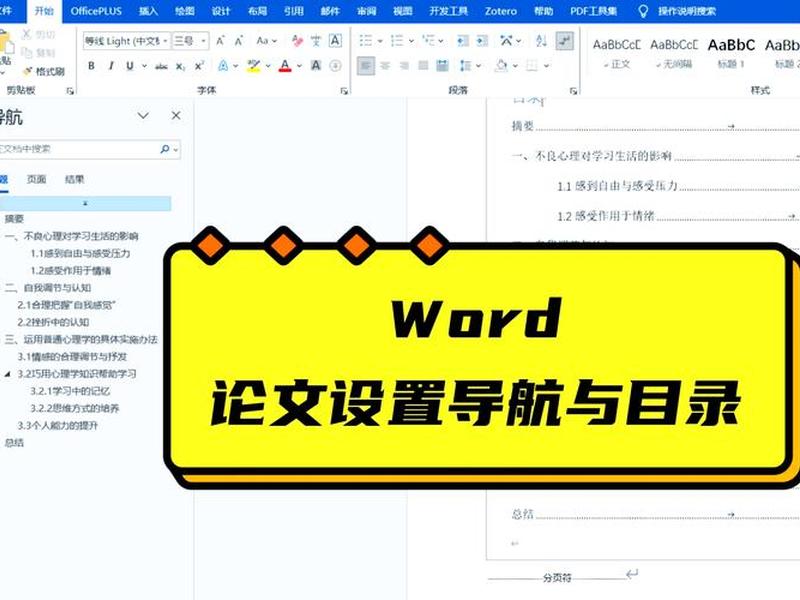This screenshot has width=800, height=600.
Task: Collapse the 3.2巧用心理学知识帮助学习 heading
Action: tap(7, 374)
